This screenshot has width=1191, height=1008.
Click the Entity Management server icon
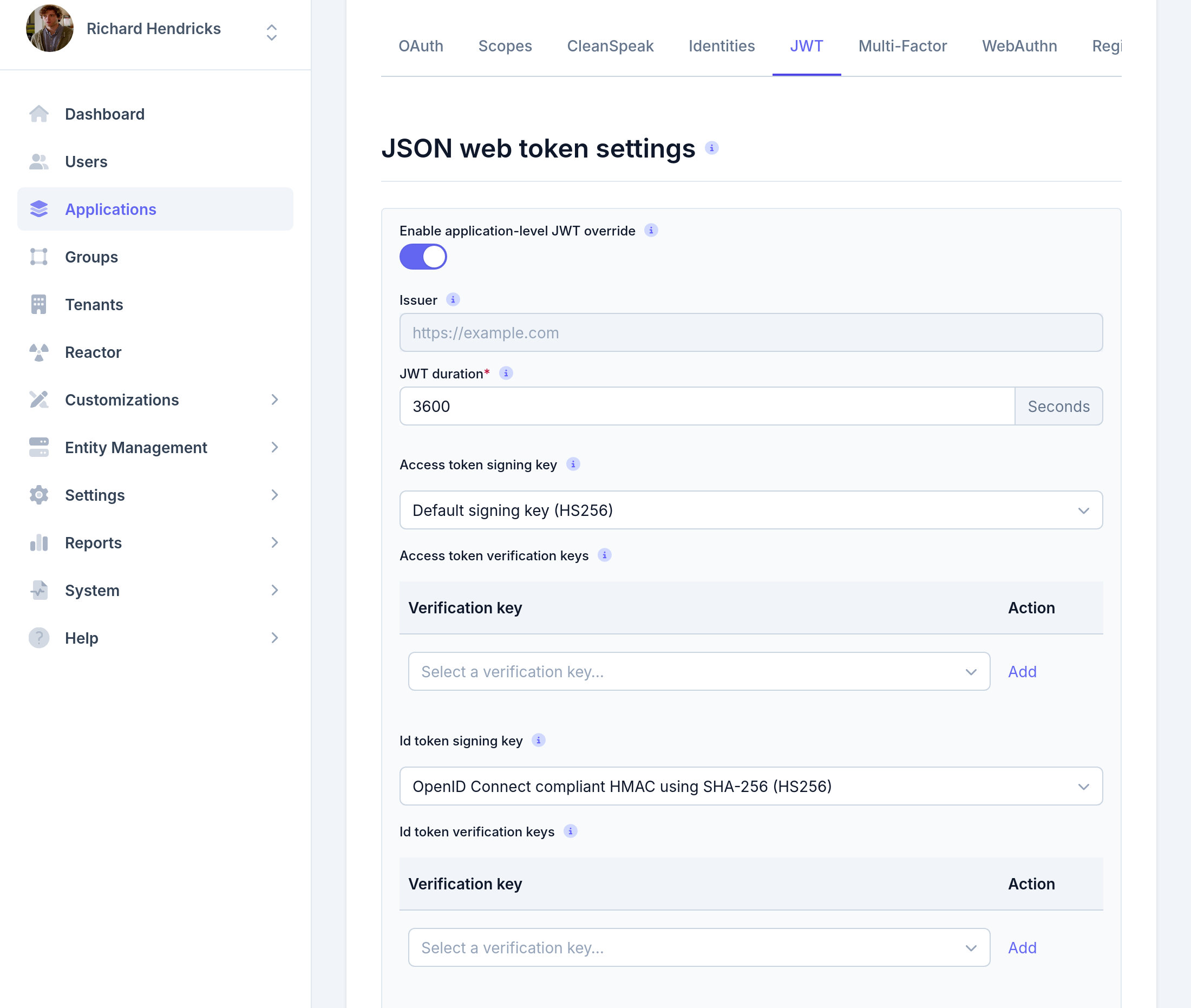pos(39,447)
